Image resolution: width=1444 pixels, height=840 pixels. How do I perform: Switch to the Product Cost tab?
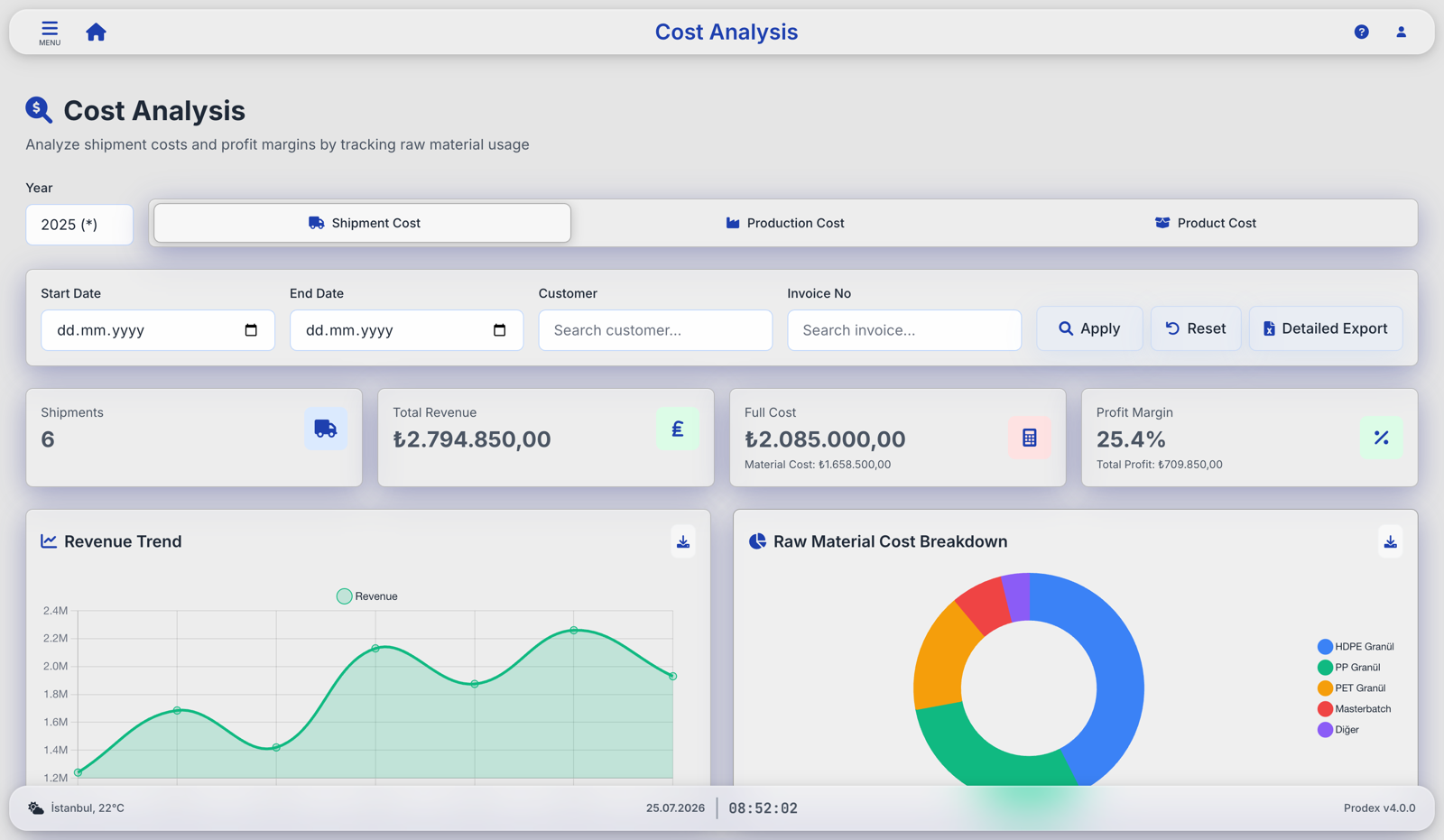tap(1206, 223)
